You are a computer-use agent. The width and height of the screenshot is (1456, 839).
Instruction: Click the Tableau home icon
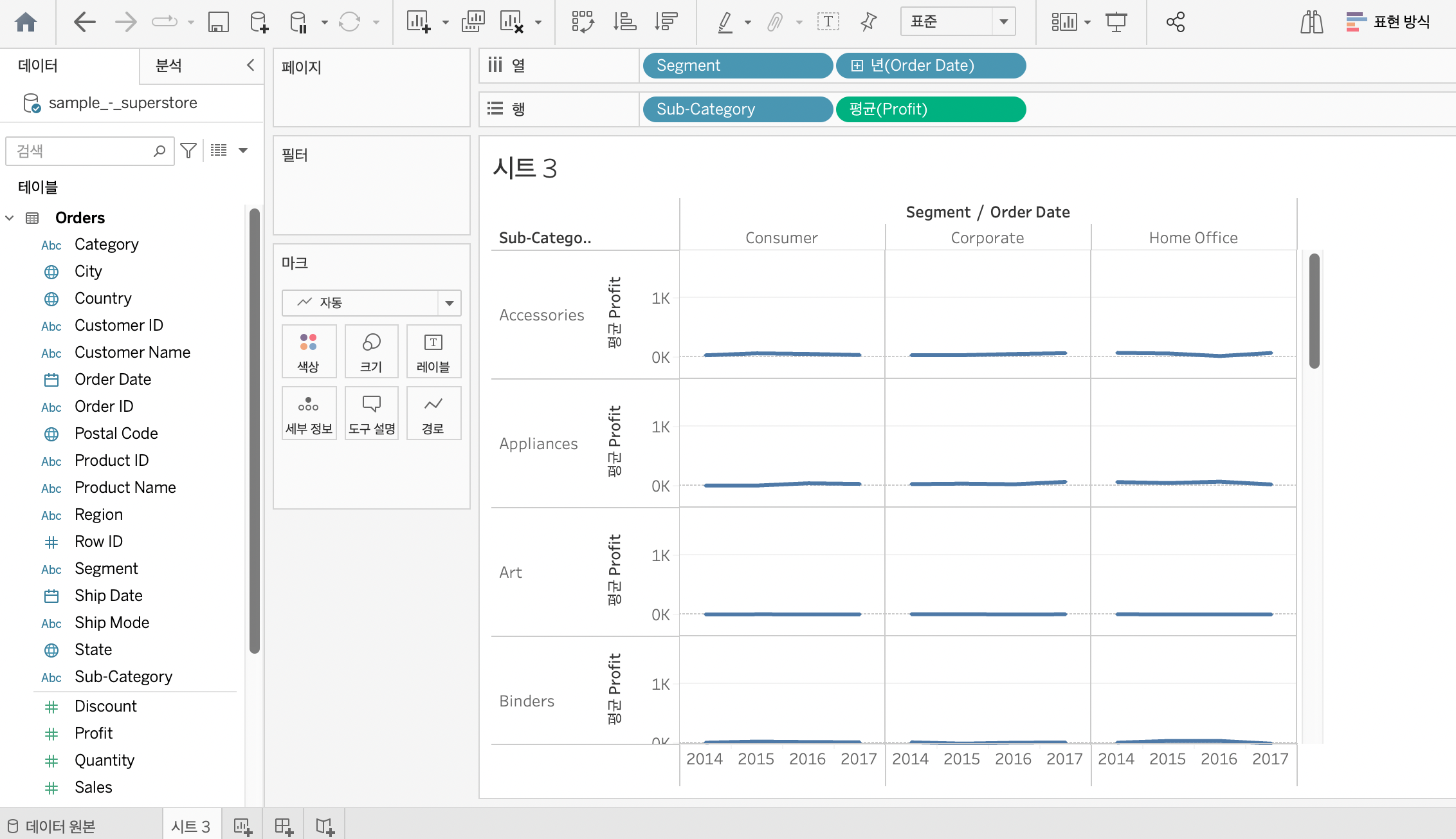click(x=26, y=23)
